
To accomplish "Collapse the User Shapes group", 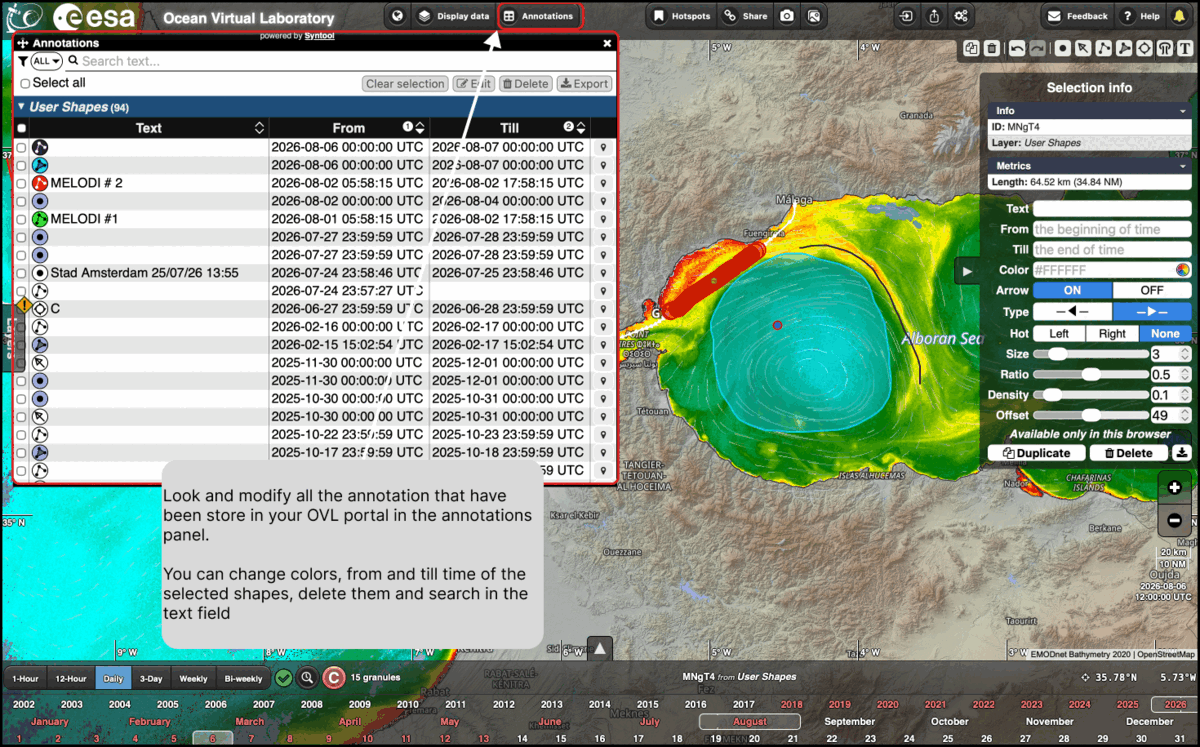I will tap(22, 107).
